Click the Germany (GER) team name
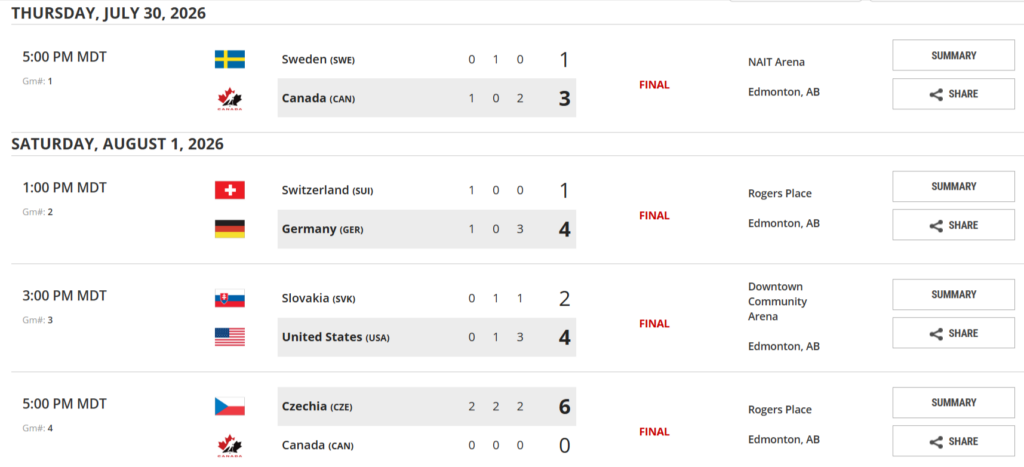The width and height of the screenshot is (1024, 467). point(322,229)
